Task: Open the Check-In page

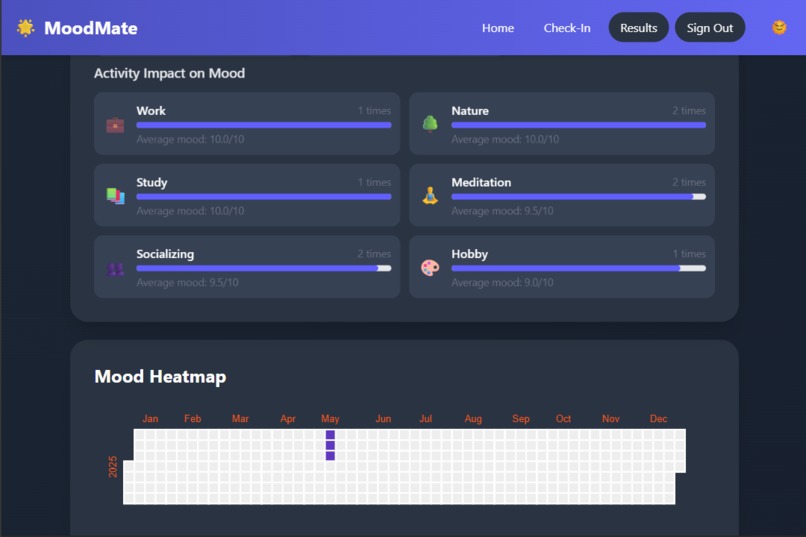Action: (567, 28)
